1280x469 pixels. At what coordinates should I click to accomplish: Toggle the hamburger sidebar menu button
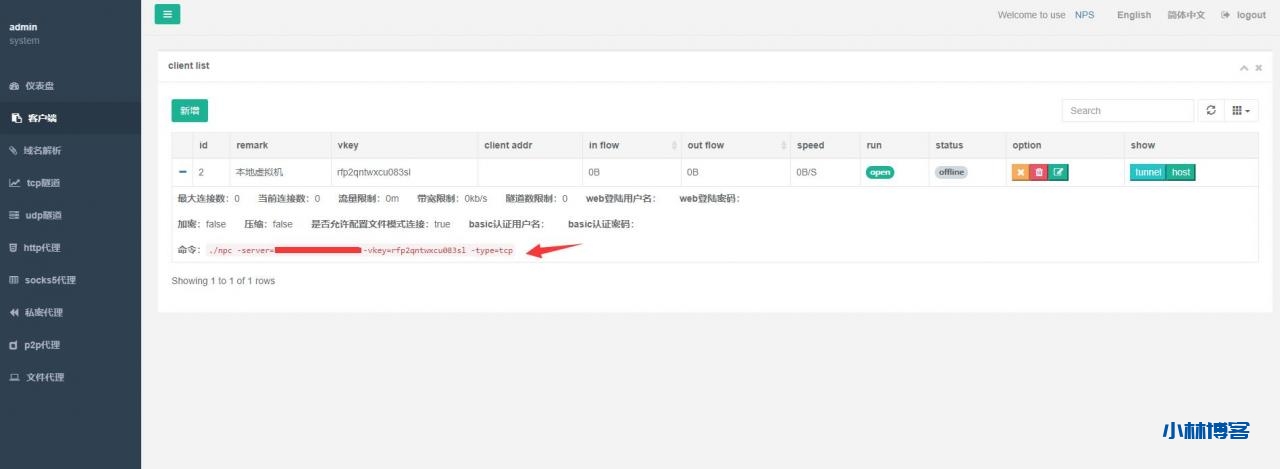pos(167,14)
